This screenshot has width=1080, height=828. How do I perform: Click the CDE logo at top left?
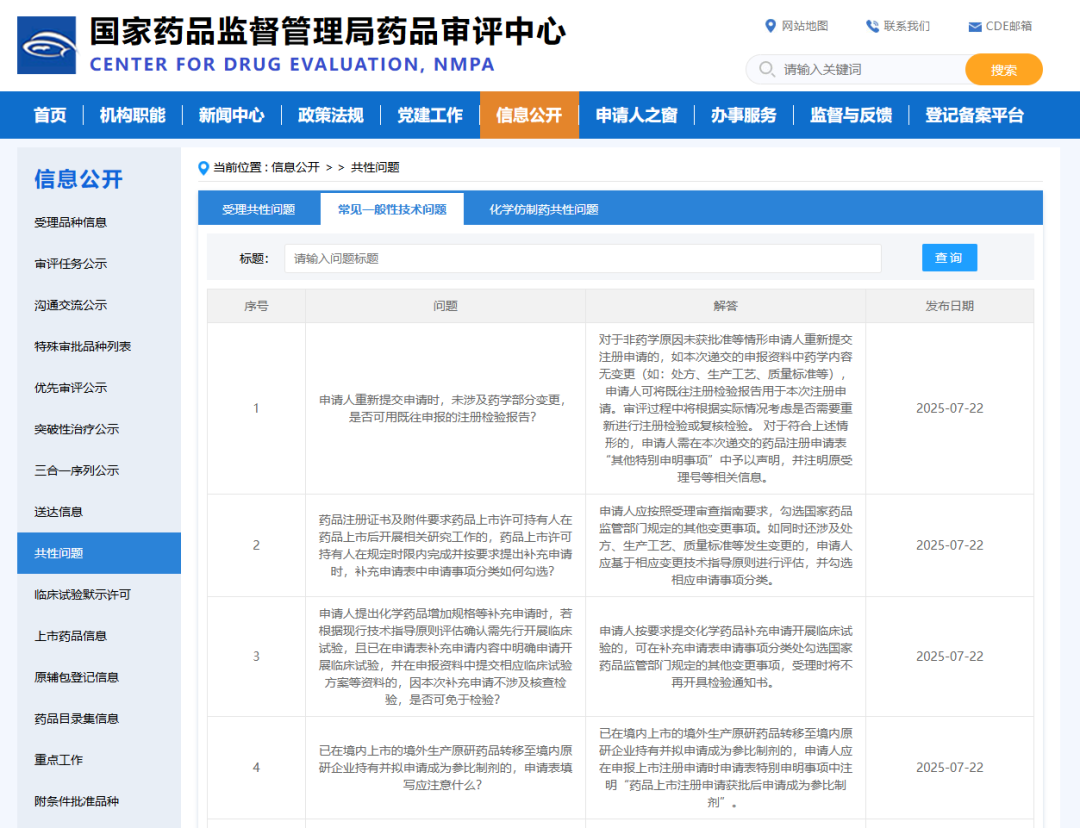pos(44,44)
